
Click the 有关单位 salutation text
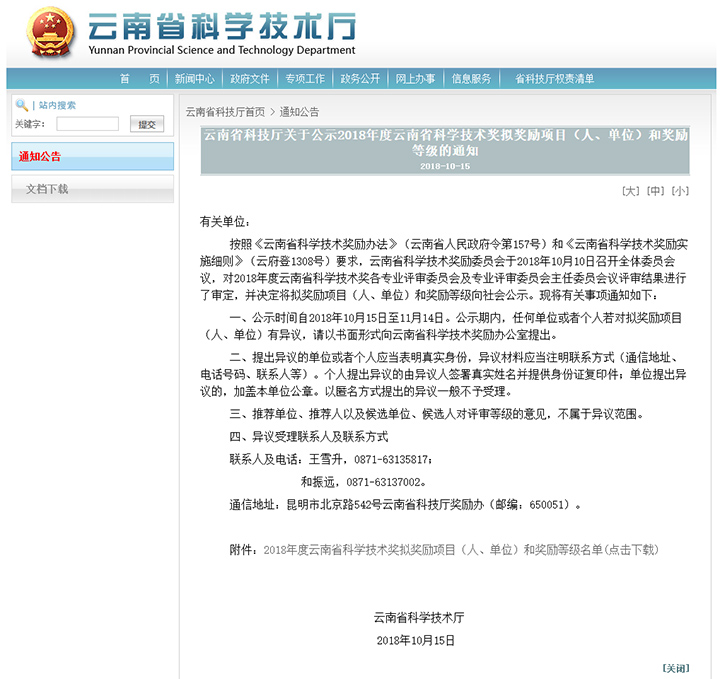(225, 222)
